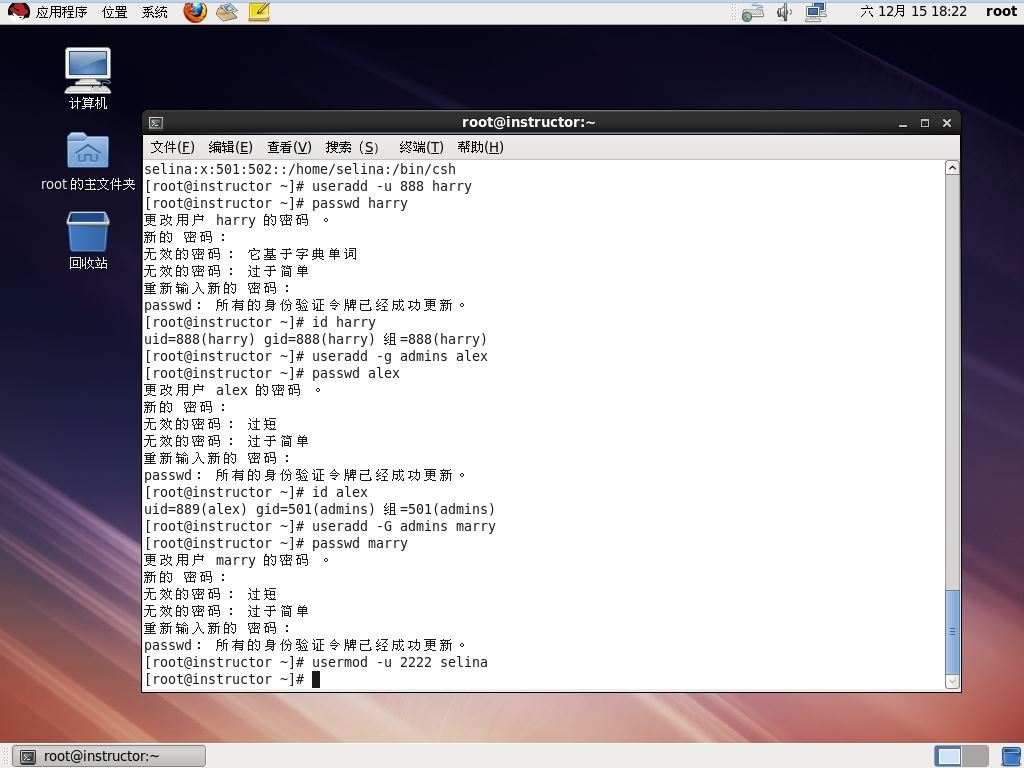Viewport: 1024px width, 768px height.
Task: Open the Firefox browser launcher
Action: [195, 12]
